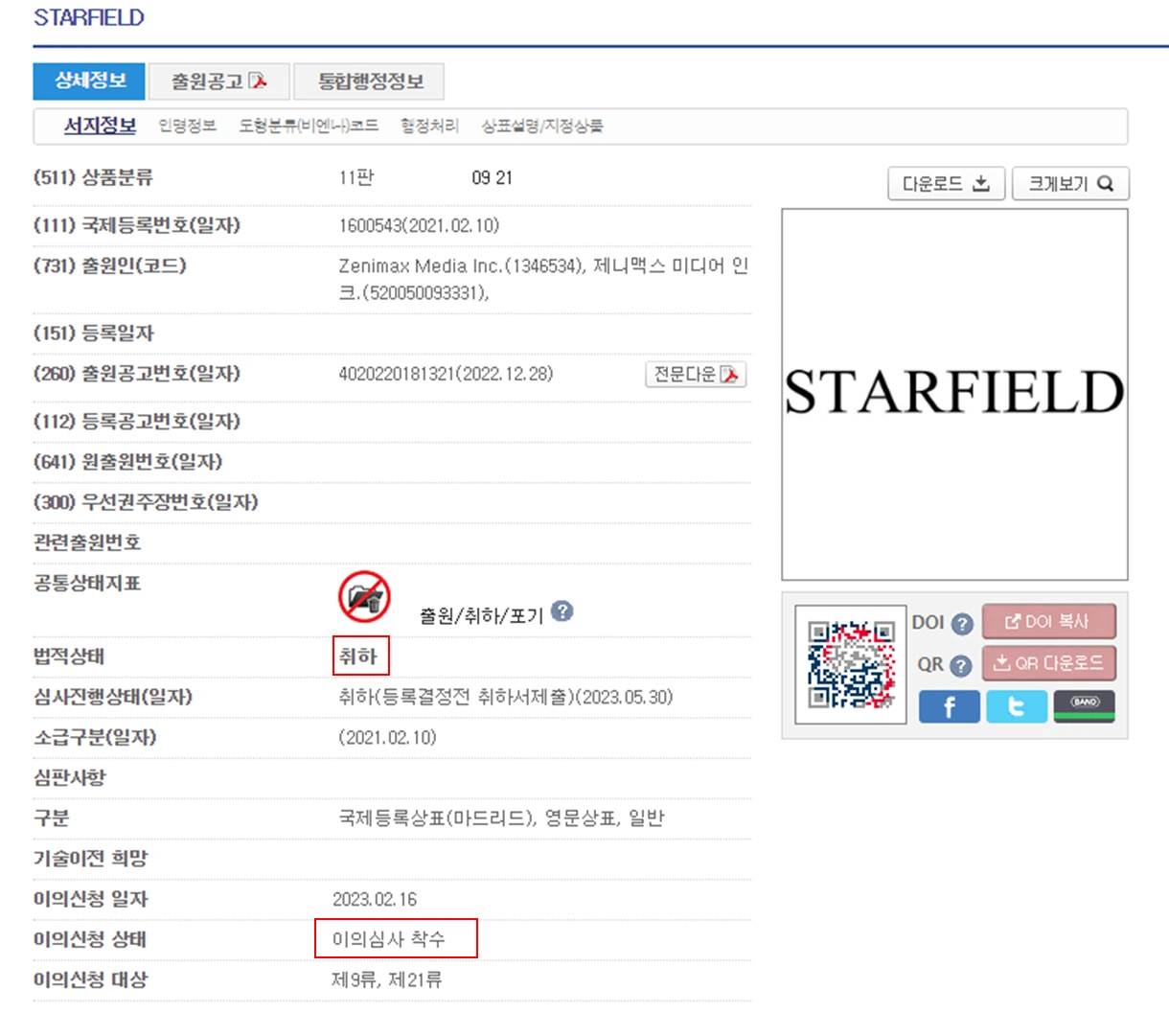Select the 인명정보 sub-tab
This screenshot has width=1169, height=1036.
point(187,126)
